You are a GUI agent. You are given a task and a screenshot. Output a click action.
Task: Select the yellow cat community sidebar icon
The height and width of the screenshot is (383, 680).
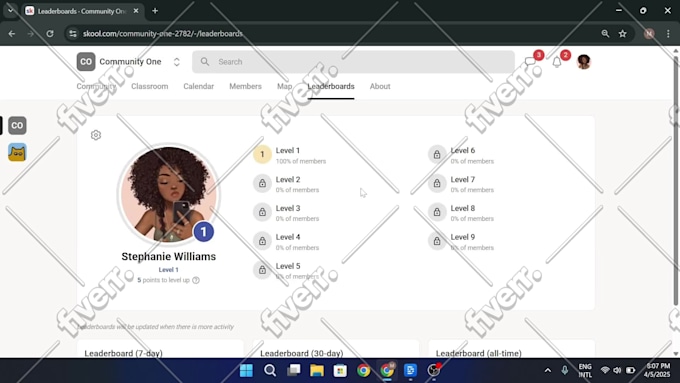[17, 152]
